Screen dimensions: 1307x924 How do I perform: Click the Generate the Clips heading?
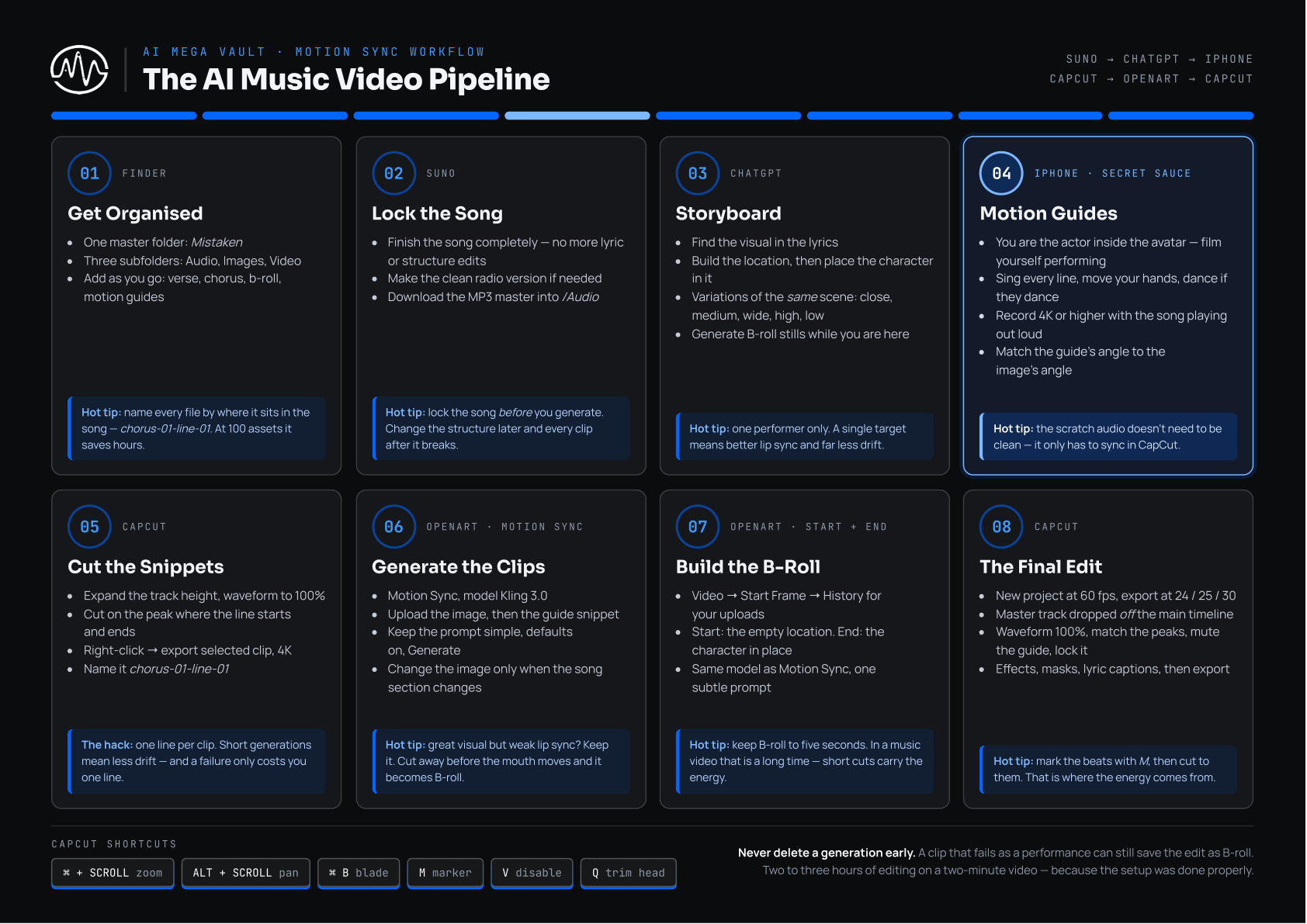coord(459,567)
